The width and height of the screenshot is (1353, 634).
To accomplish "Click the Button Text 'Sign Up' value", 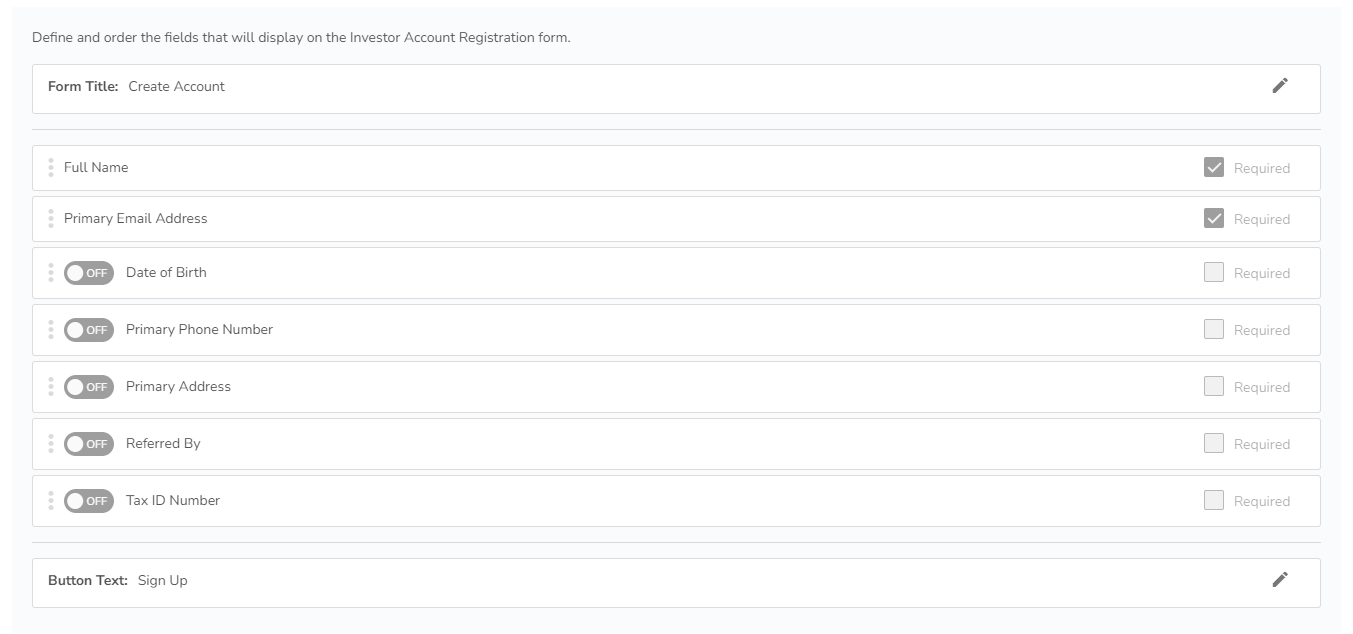I will (162, 581).
